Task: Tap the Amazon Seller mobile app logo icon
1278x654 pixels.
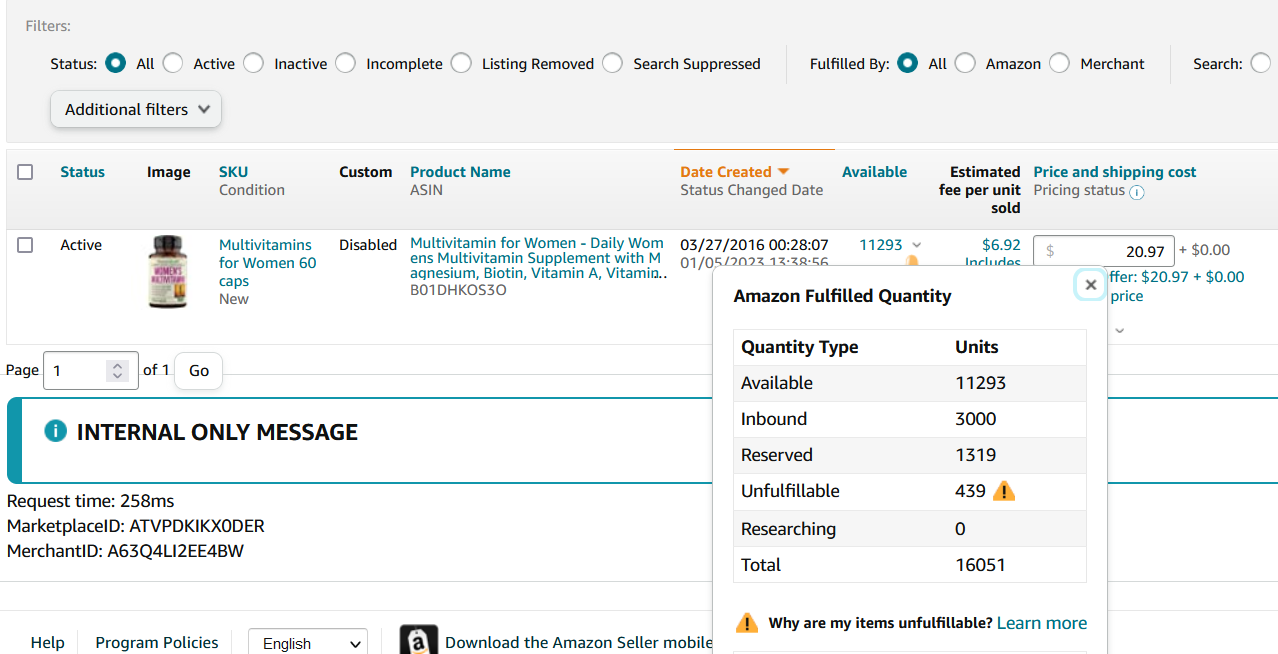Action: [x=419, y=641]
